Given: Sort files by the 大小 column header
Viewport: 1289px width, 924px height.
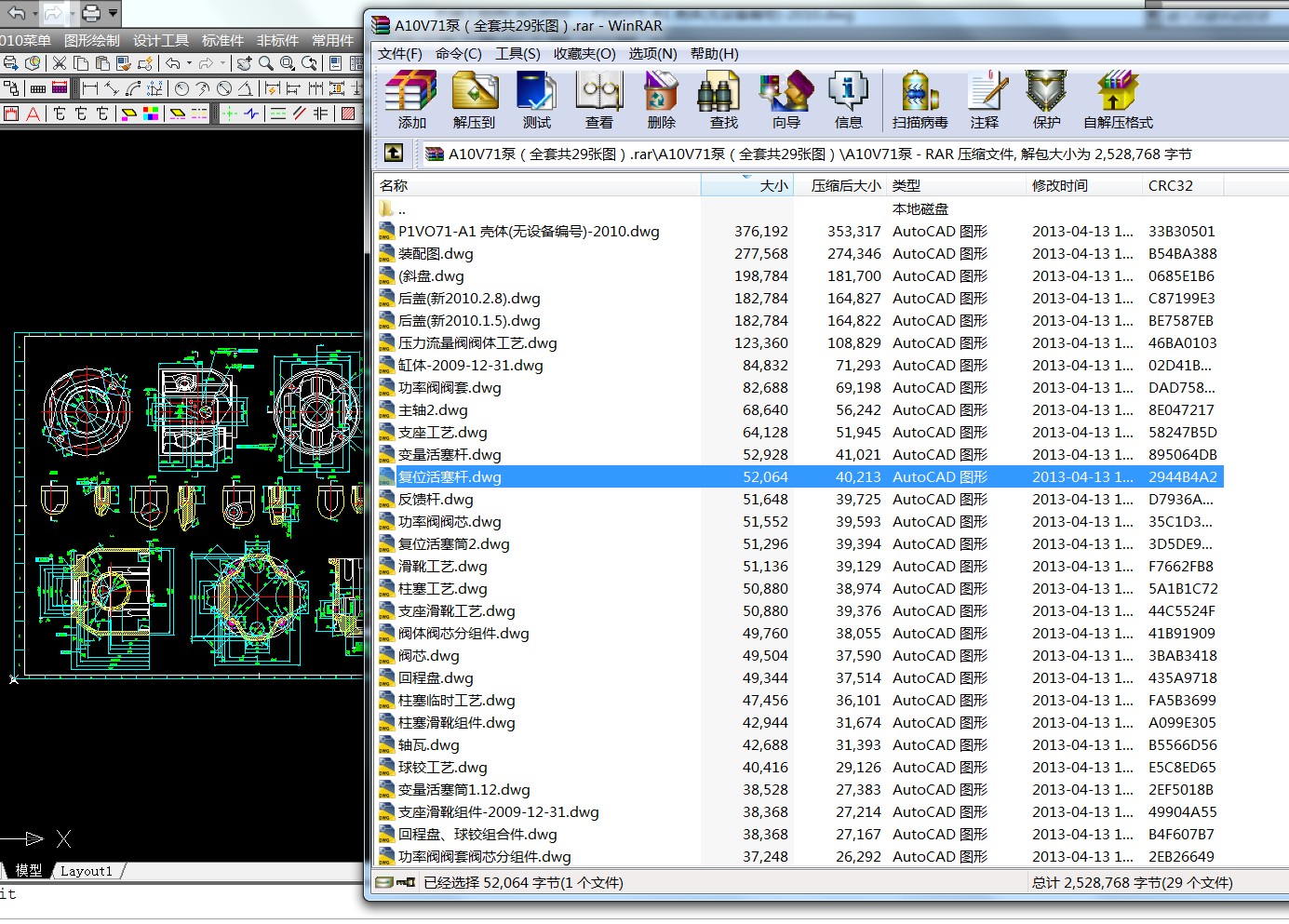Looking at the screenshot, I should [746, 185].
